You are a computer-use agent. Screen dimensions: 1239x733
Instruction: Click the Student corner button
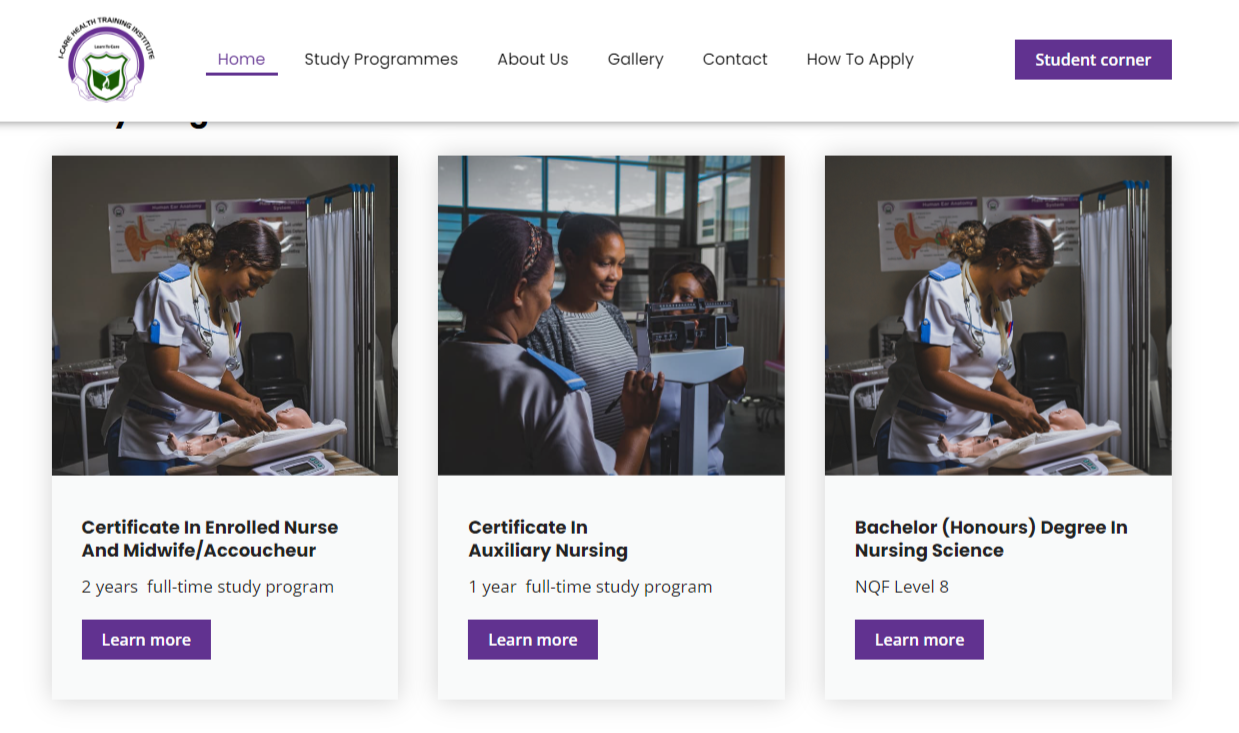pyautogui.click(x=1092, y=59)
